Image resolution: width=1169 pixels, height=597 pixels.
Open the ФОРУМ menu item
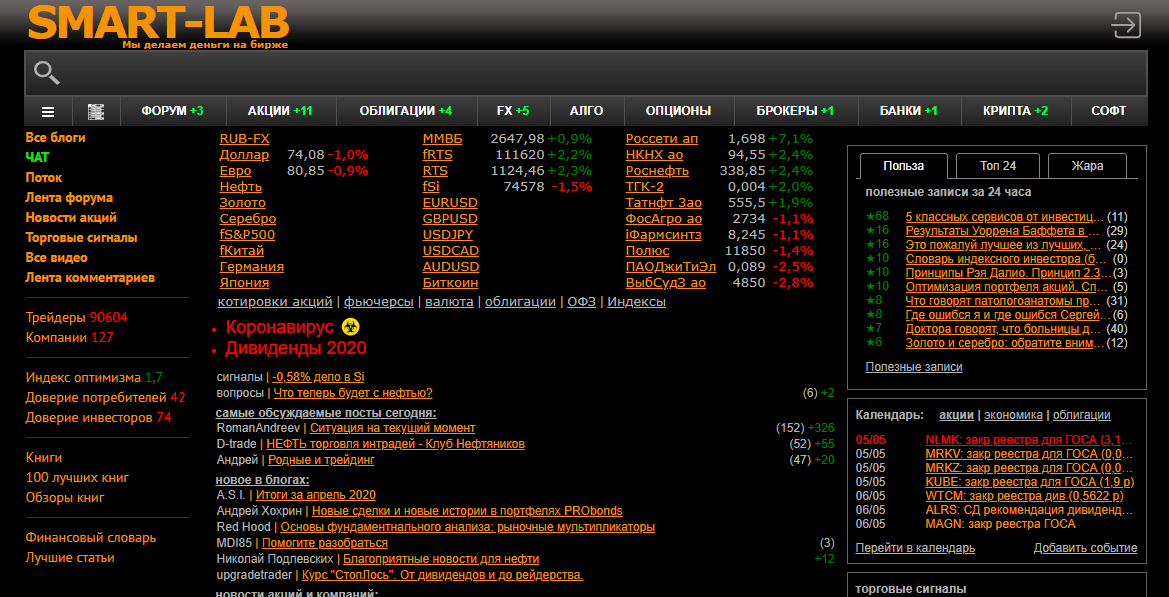[x=172, y=111]
